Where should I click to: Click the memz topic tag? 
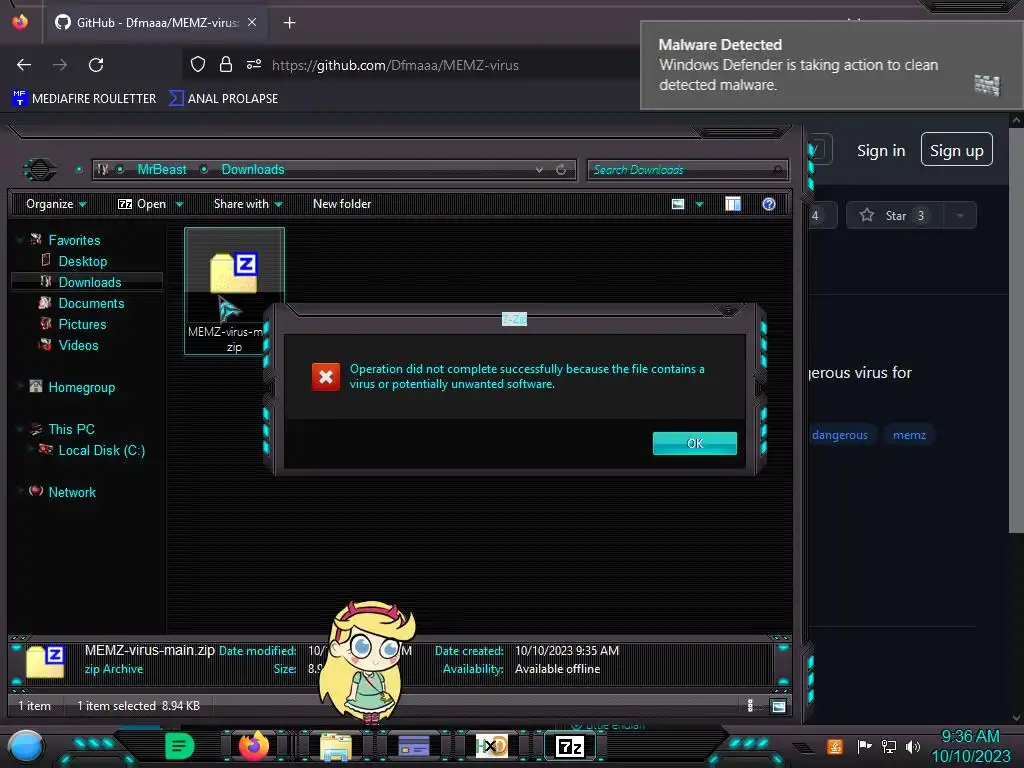tap(909, 435)
